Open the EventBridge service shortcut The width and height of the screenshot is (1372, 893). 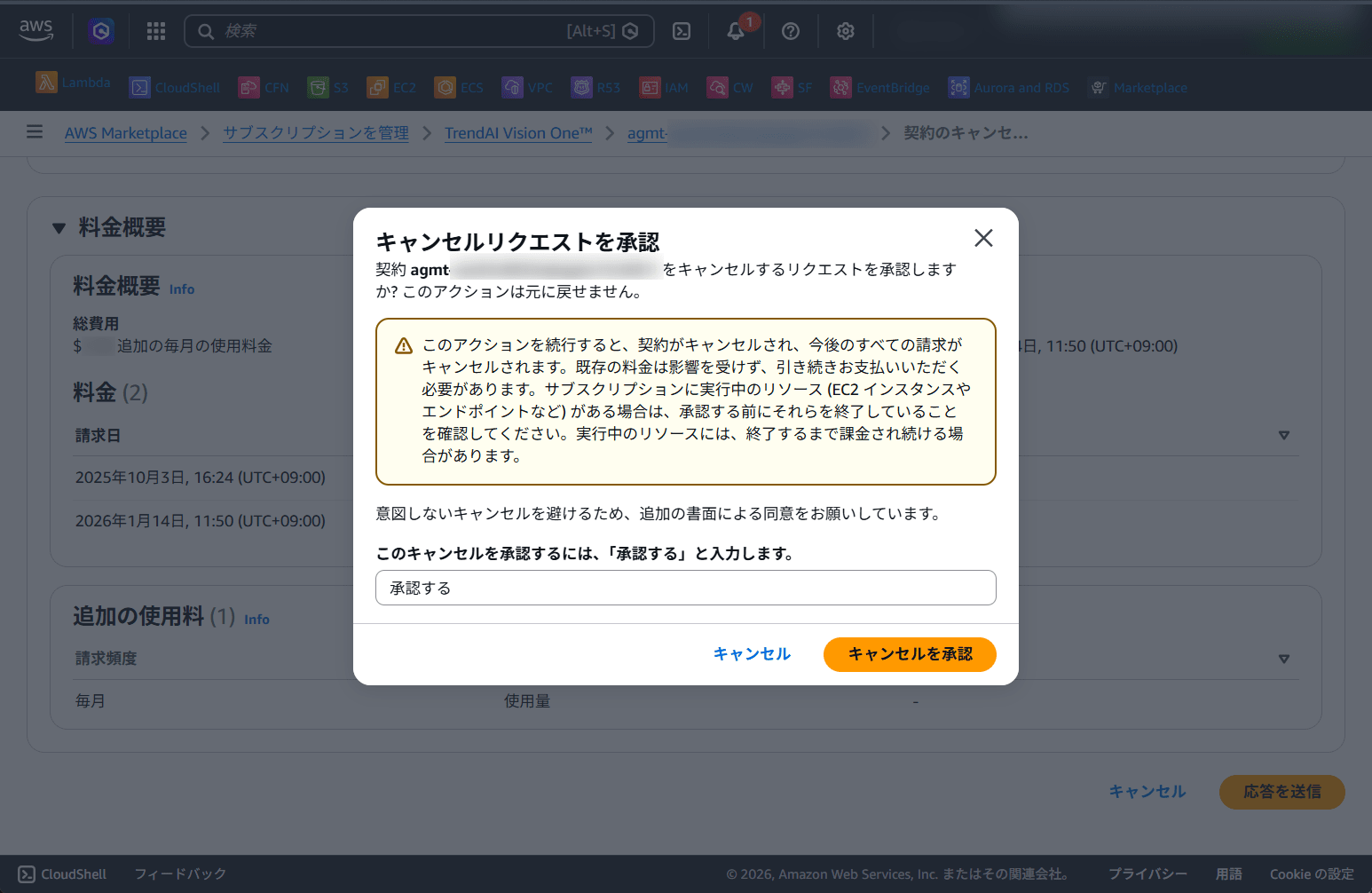click(880, 86)
